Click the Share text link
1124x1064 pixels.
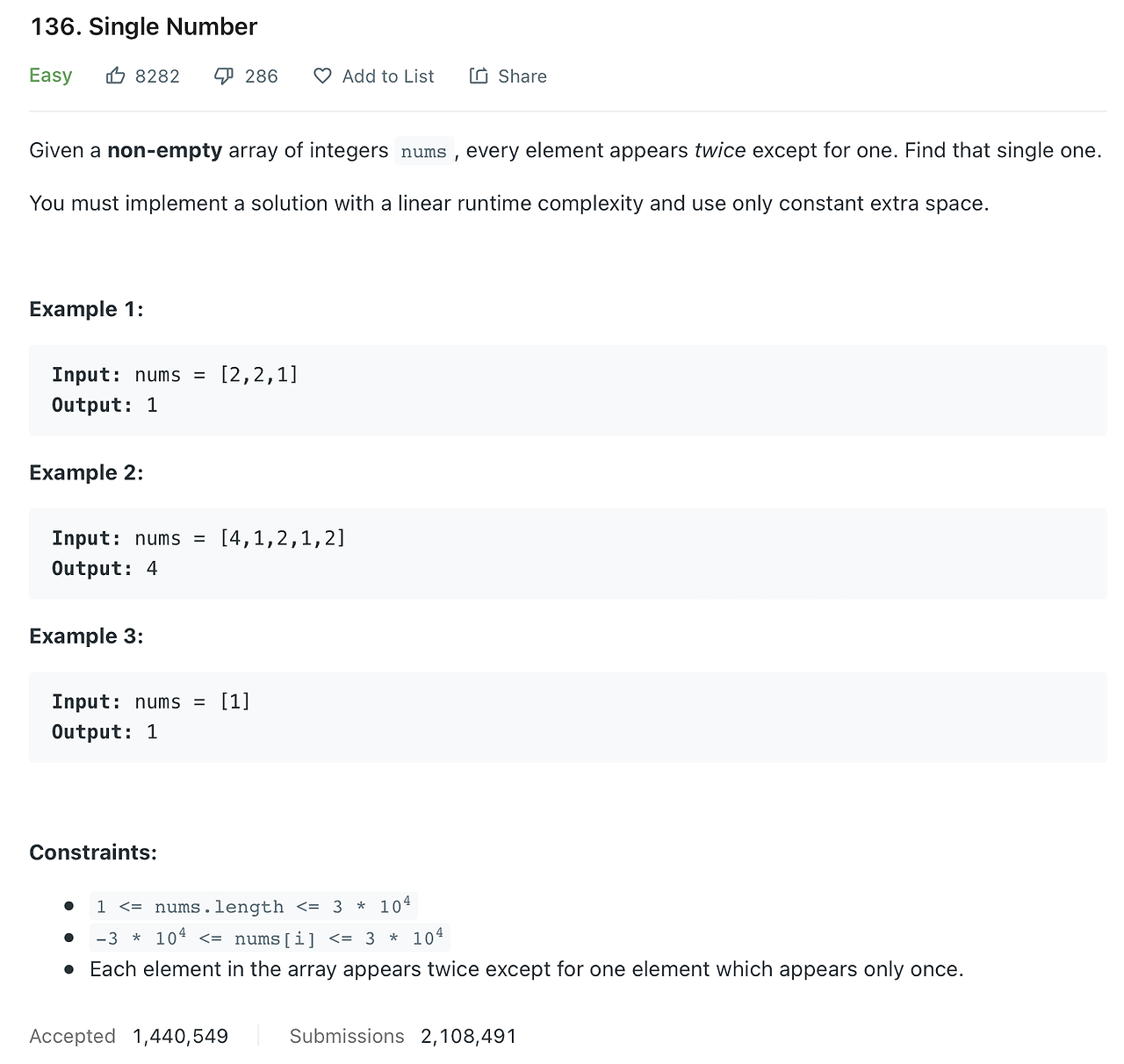(x=522, y=76)
